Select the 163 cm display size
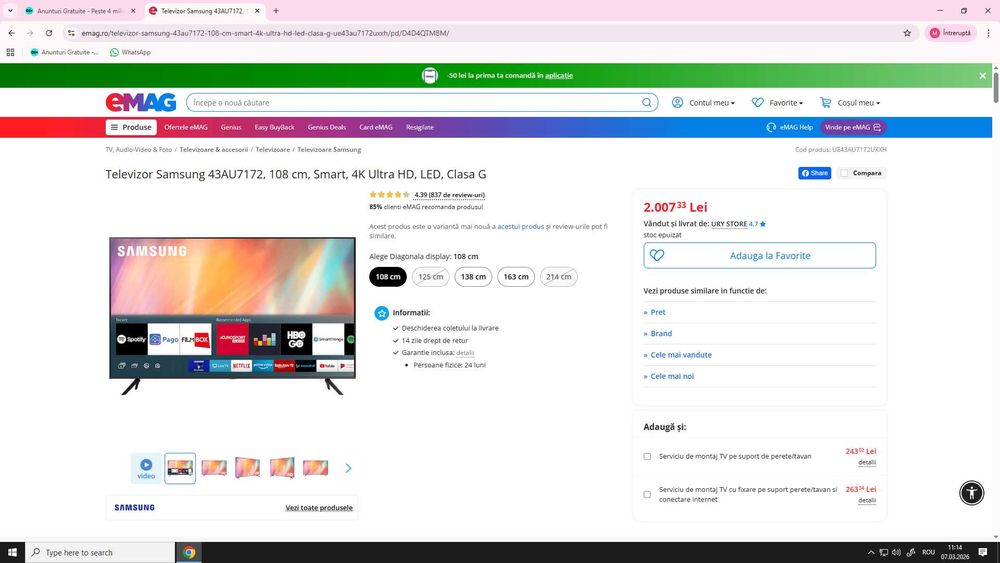Image resolution: width=1000 pixels, height=563 pixels. 516,277
